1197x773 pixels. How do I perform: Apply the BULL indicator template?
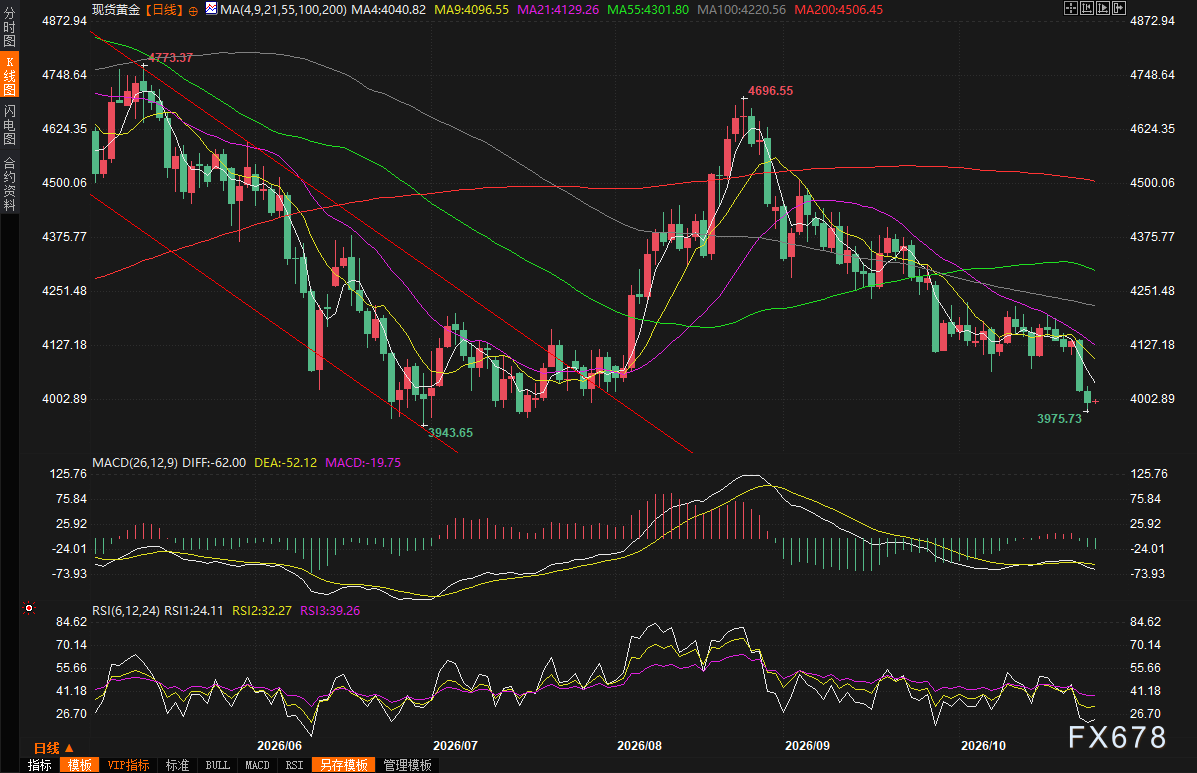pos(218,765)
